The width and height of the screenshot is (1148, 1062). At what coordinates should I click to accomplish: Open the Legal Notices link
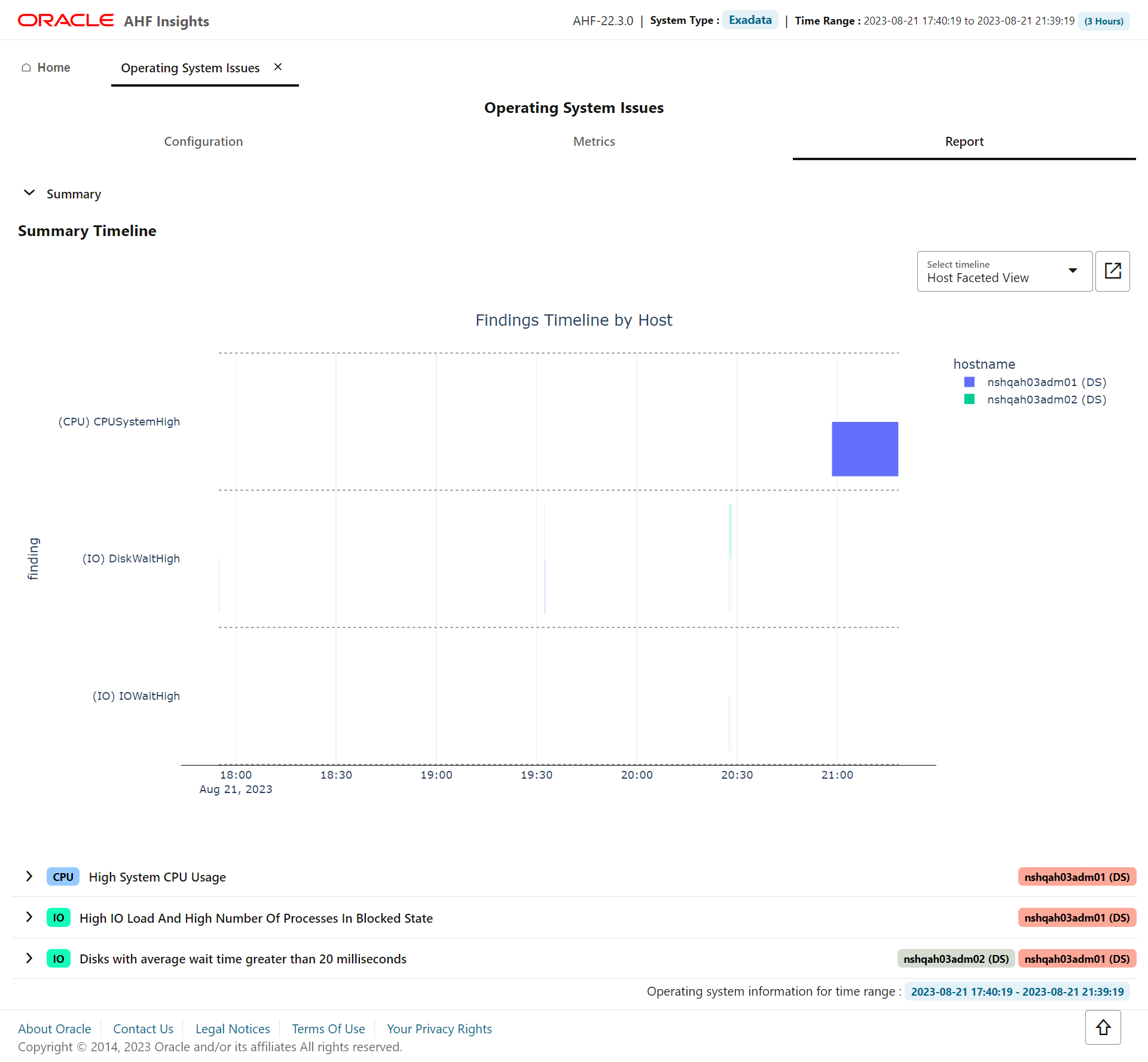coord(233,1029)
